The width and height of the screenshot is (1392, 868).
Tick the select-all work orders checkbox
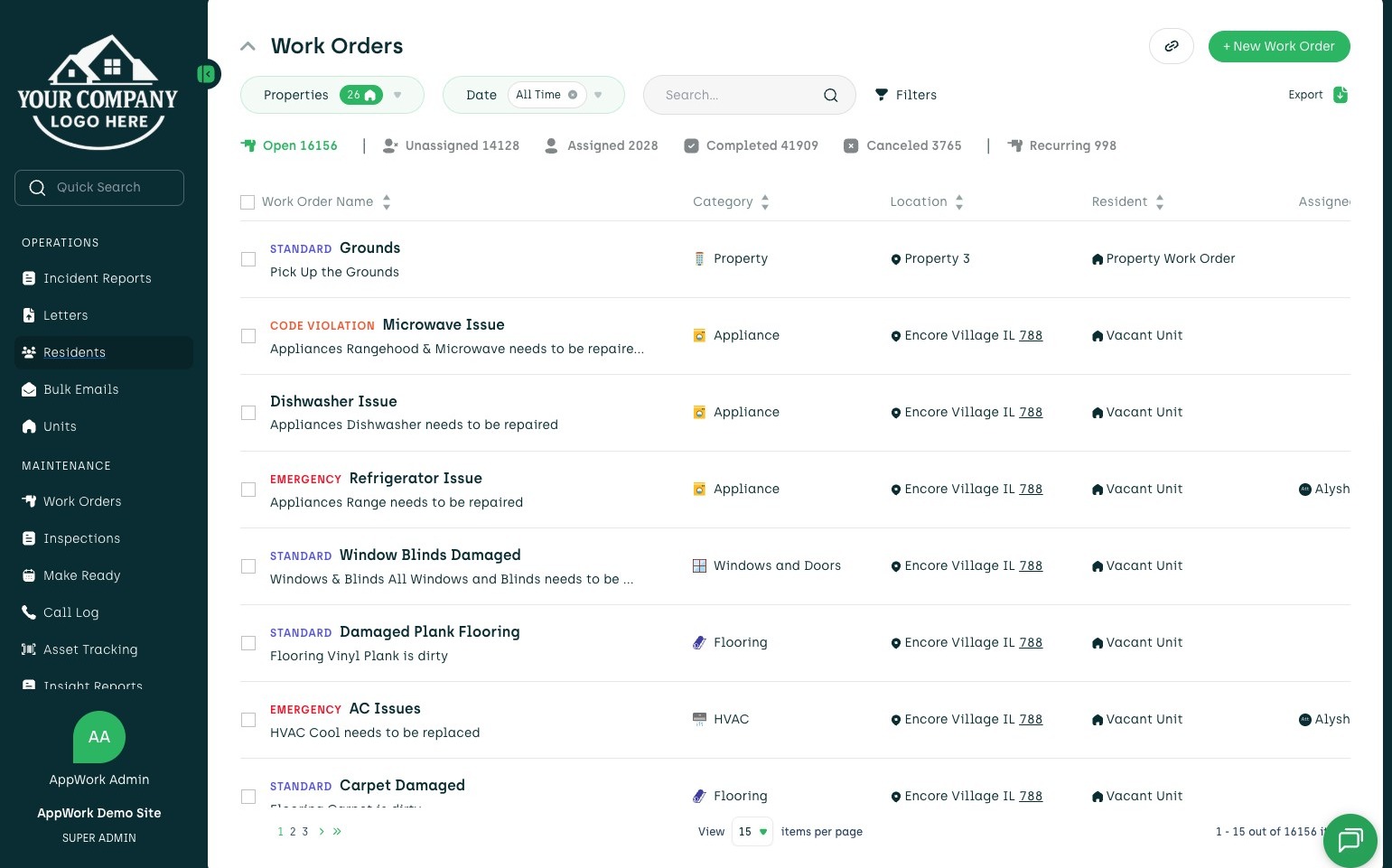pyautogui.click(x=248, y=202)
